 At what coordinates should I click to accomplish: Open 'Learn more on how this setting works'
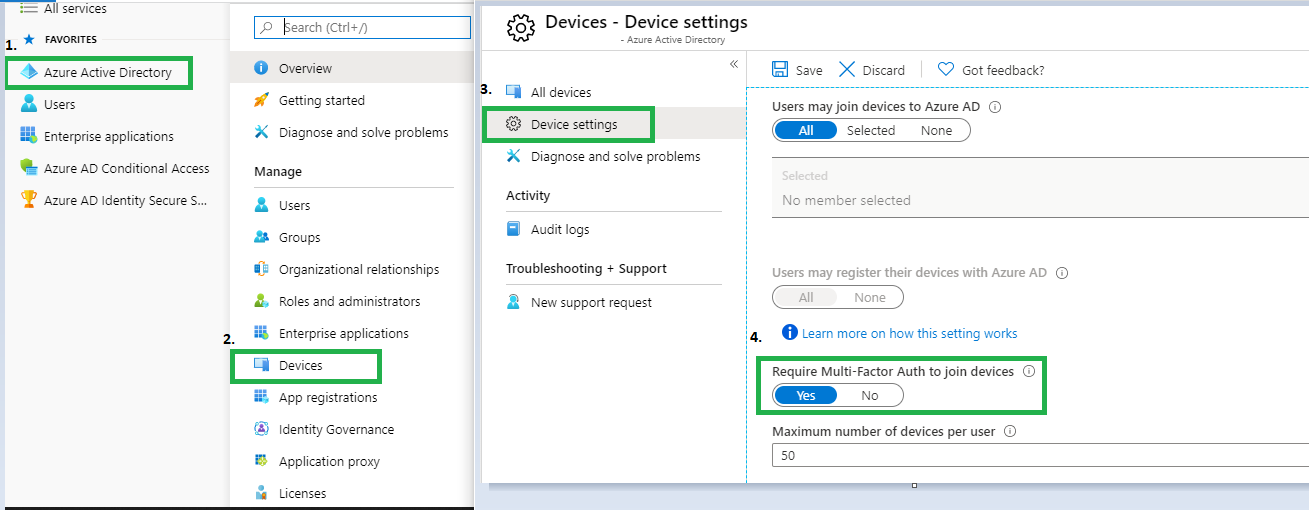(909, 333)
